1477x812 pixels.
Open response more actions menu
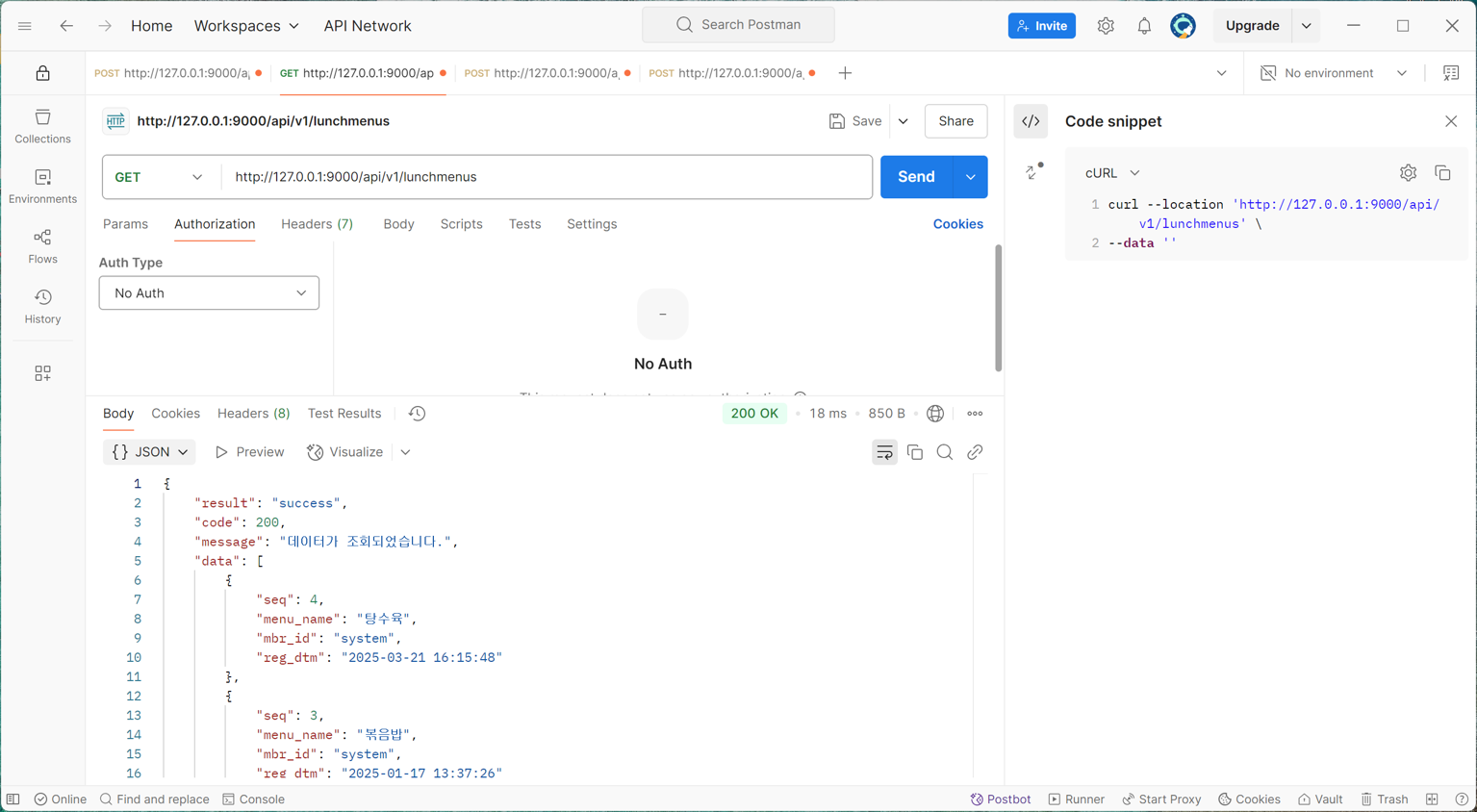click(975, 414)
